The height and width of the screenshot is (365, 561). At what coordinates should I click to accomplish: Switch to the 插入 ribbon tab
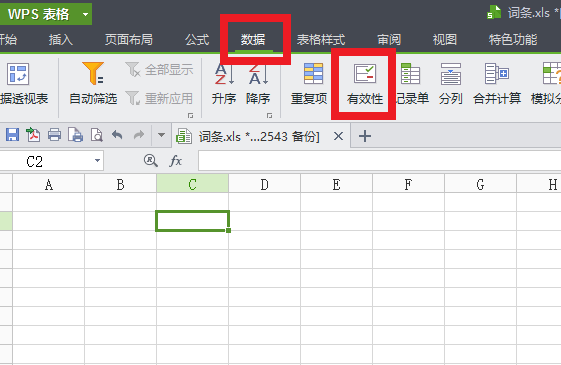[x=60, y=39]
